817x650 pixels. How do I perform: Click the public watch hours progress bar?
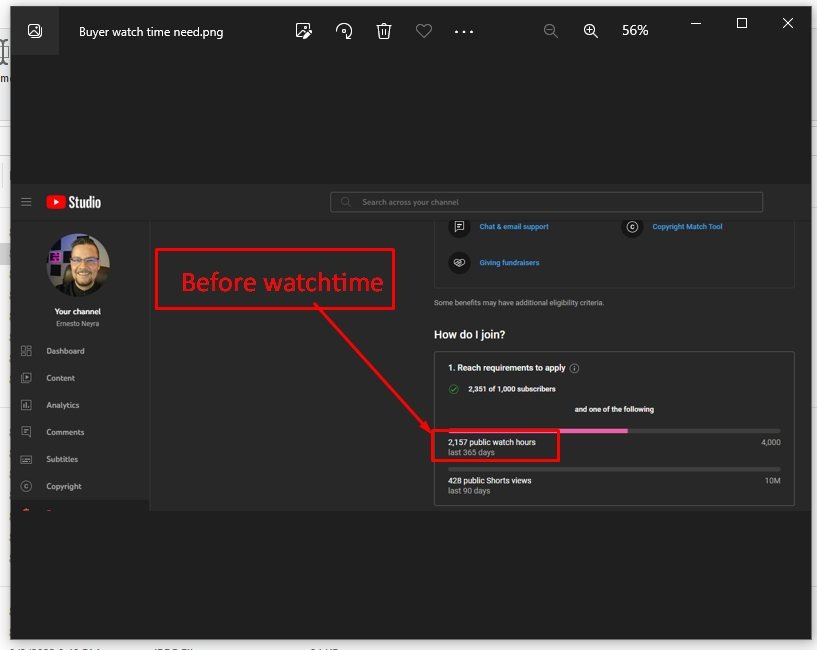click(x=614, y=431)
